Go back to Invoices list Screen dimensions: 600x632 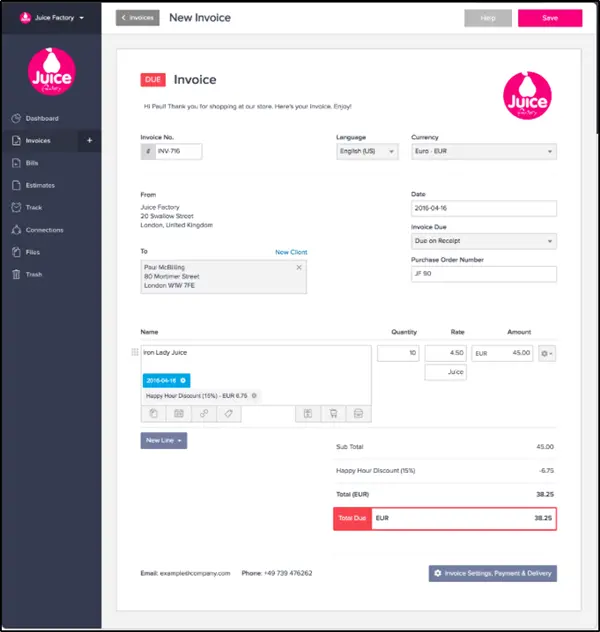pyautogui.click(x=137, y=18)
